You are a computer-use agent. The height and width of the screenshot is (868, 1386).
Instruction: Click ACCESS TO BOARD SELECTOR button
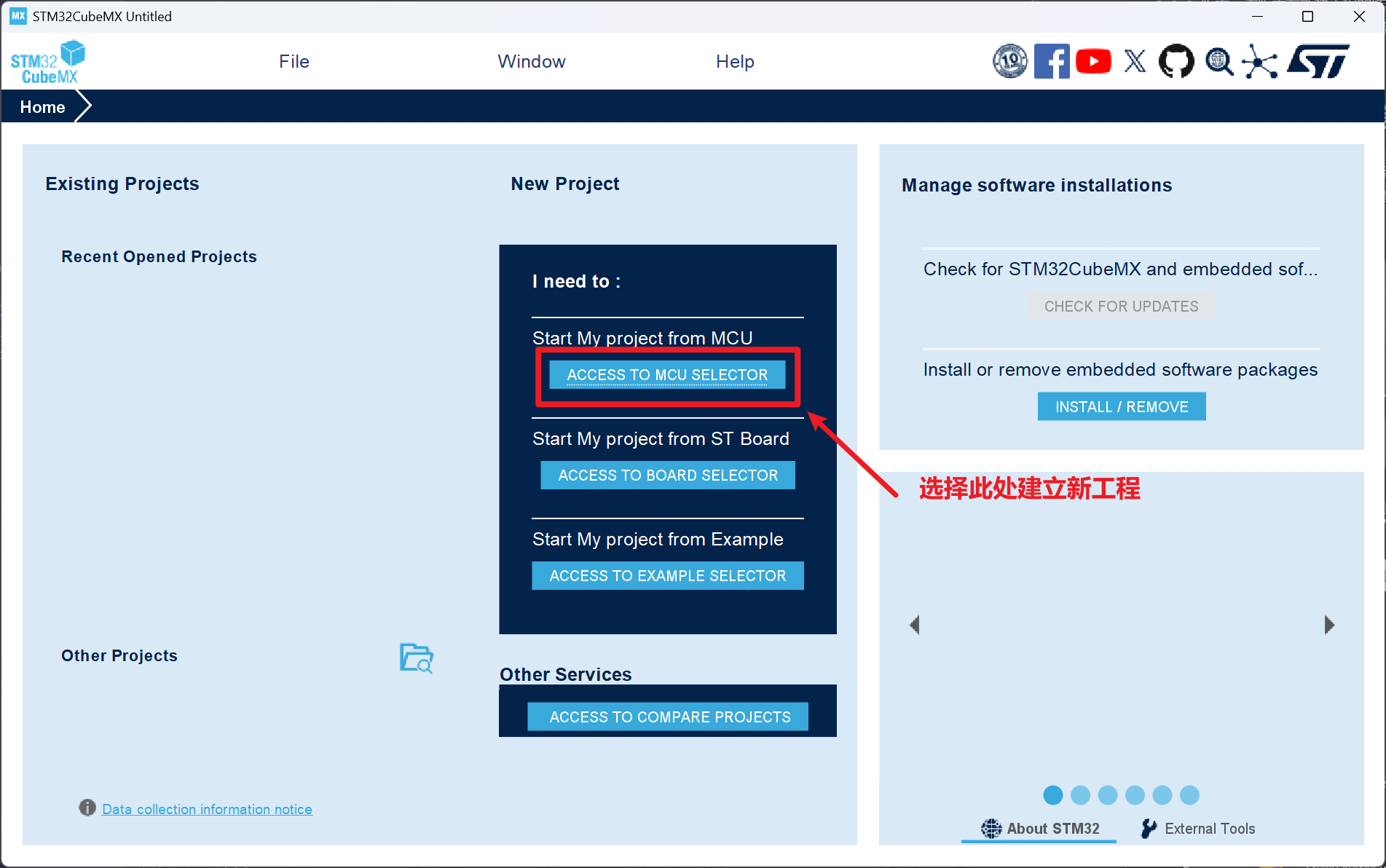coord(667,476)
